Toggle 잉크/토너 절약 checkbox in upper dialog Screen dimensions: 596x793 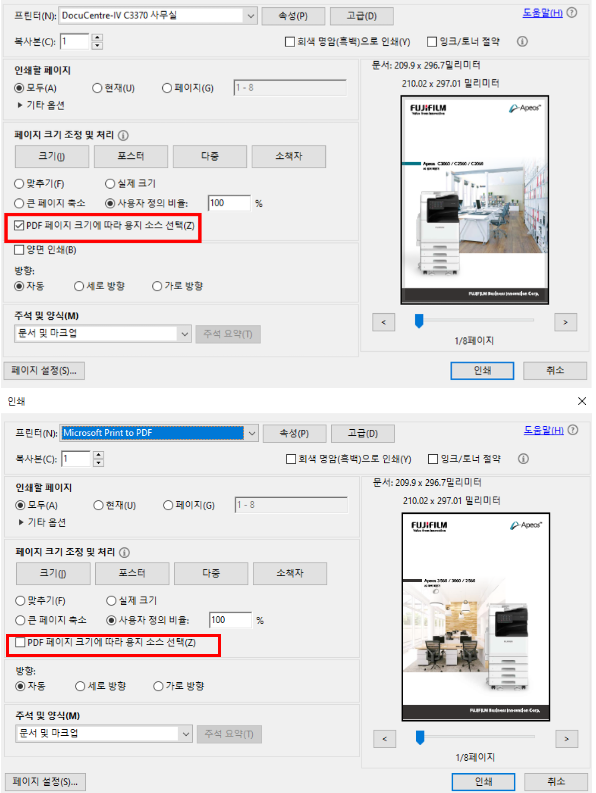pos(432,42)
